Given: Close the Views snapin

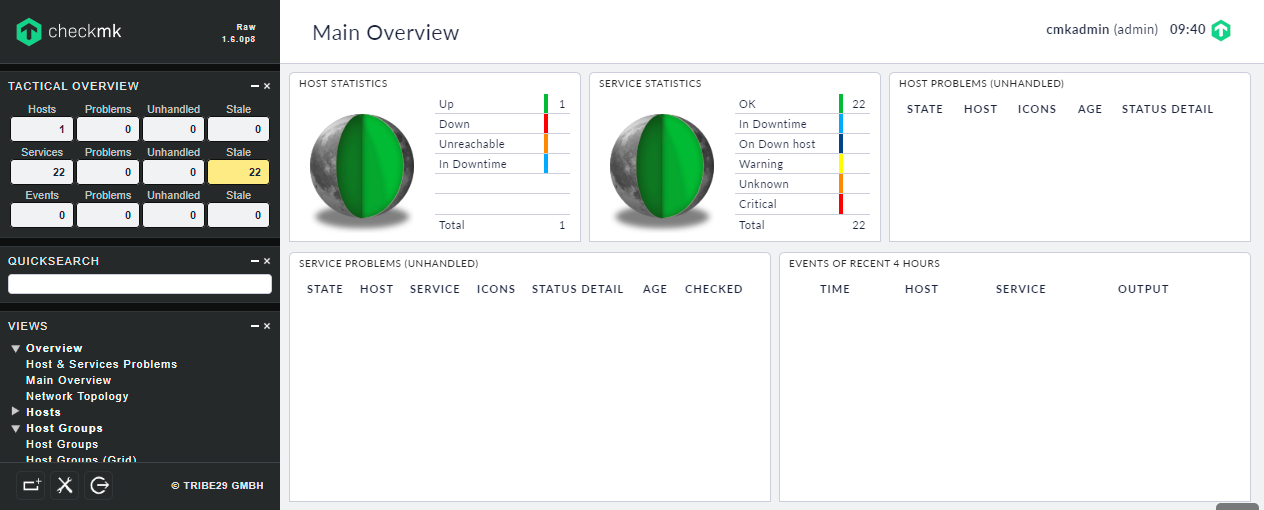Looking at the screenshot, I should click(267, 326).
